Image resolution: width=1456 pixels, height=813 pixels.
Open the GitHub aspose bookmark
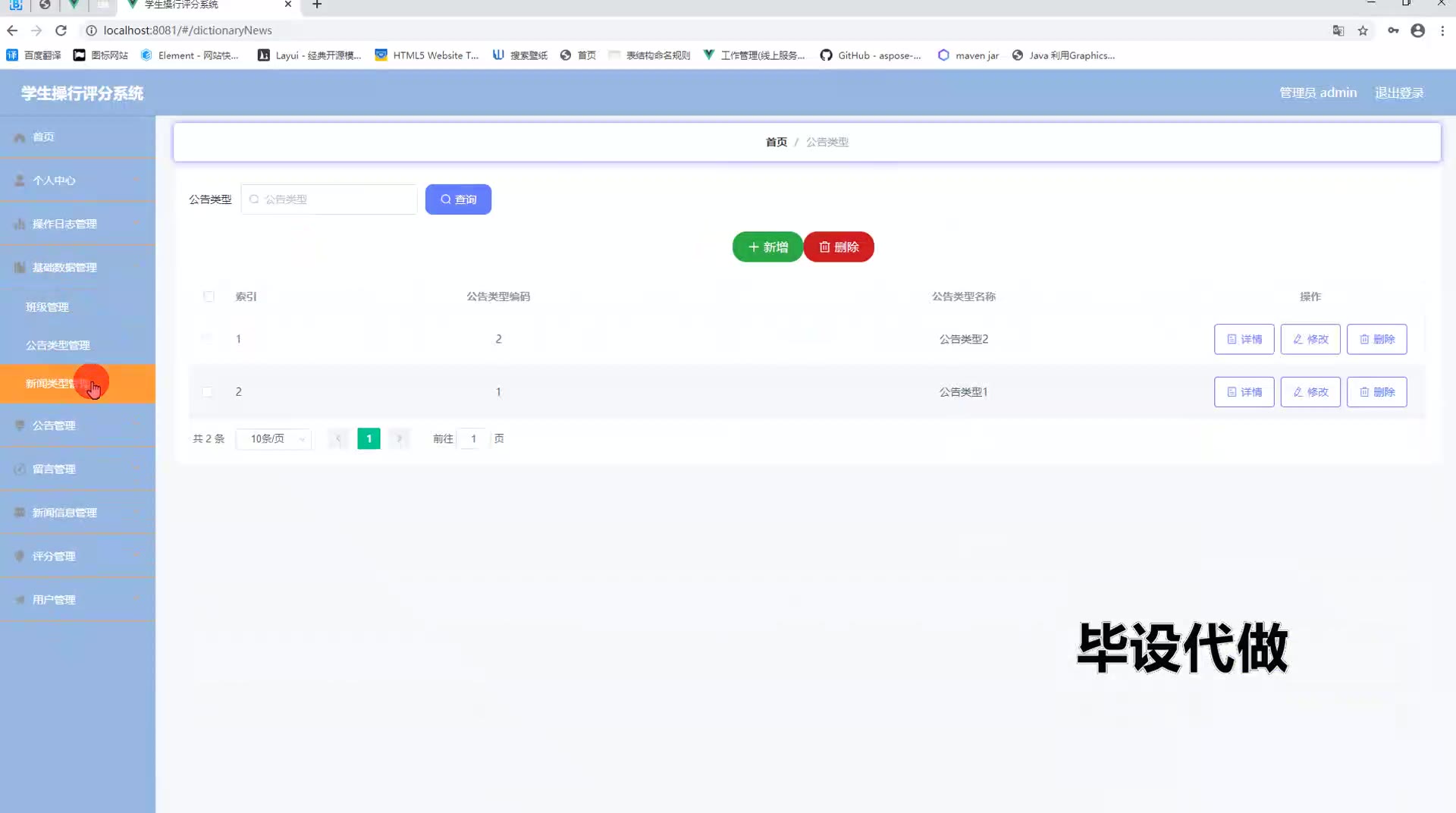click(871, 55)
